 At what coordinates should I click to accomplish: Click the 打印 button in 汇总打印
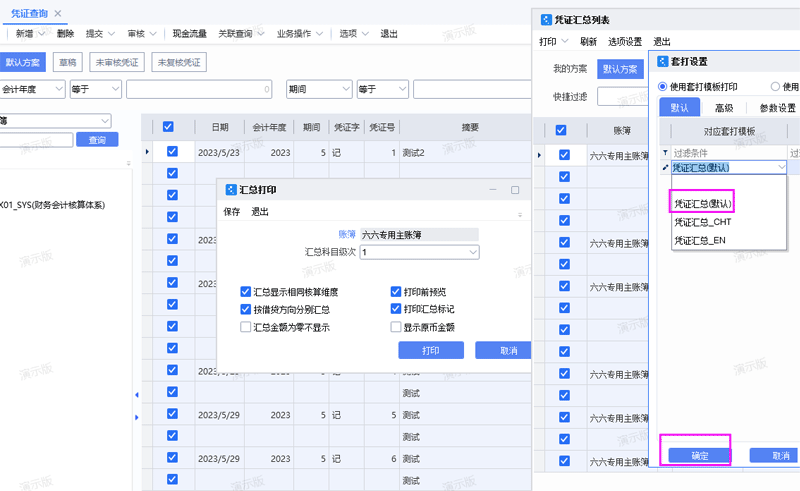click(431, 351)
